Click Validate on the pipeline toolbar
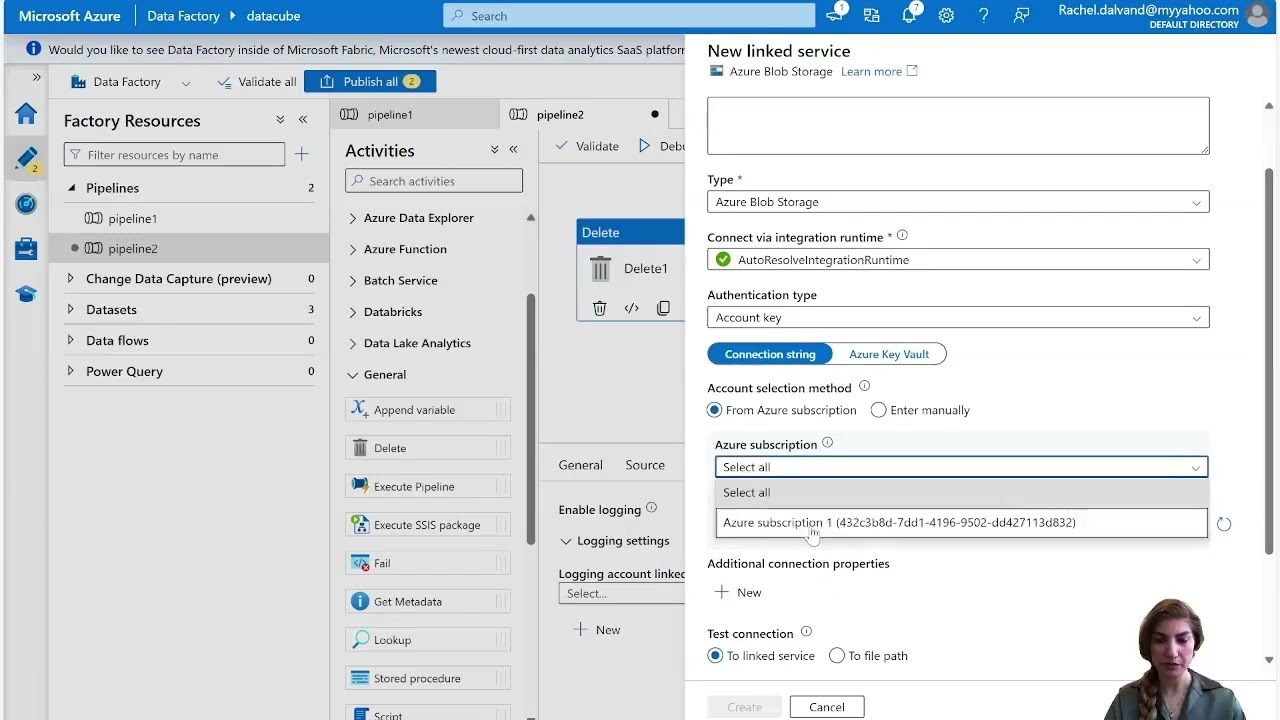The height and width of the screenshot is (720, 1280). click(x=587, y=146)
